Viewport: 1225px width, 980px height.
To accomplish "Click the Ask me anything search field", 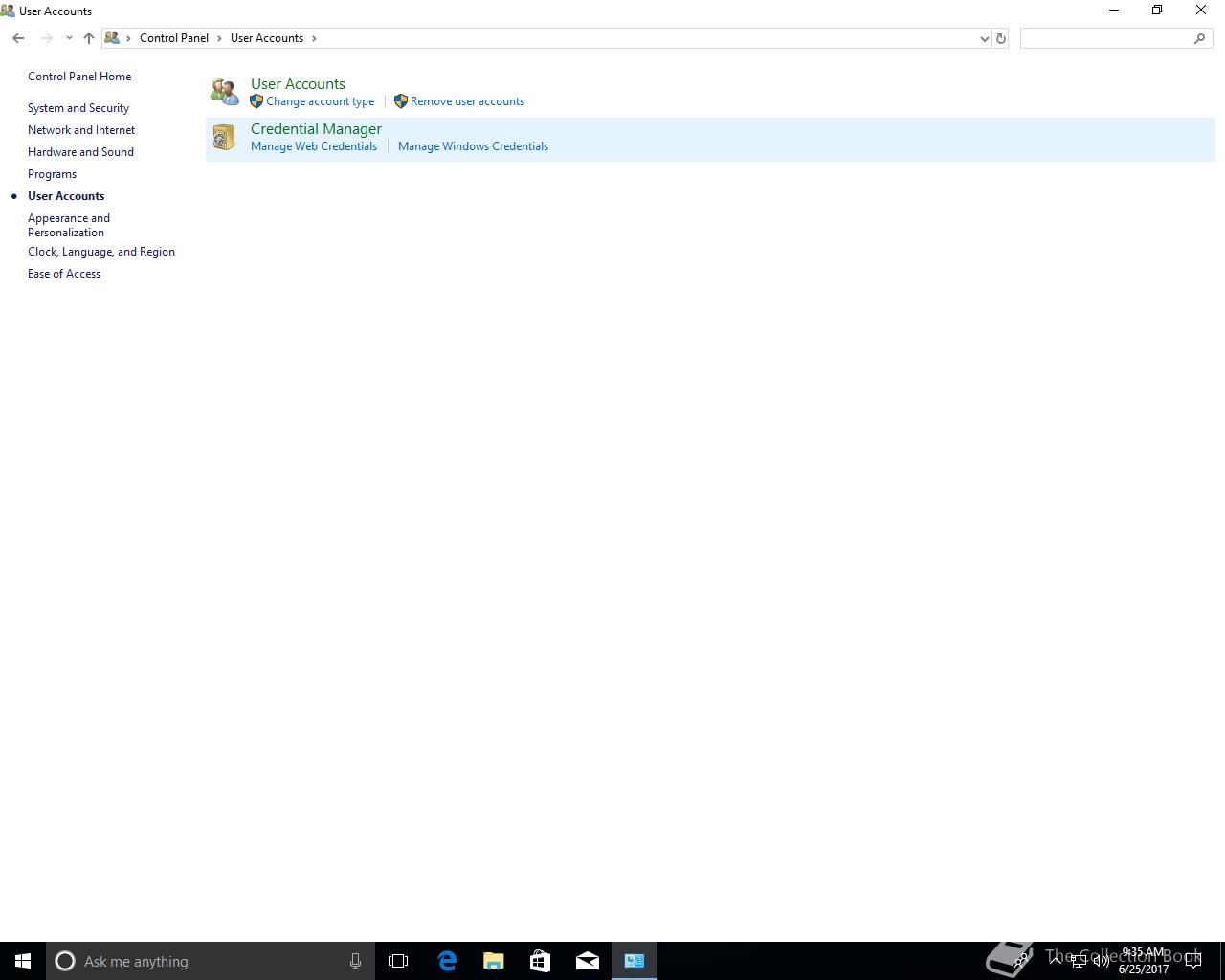I will tap(211, 961).
